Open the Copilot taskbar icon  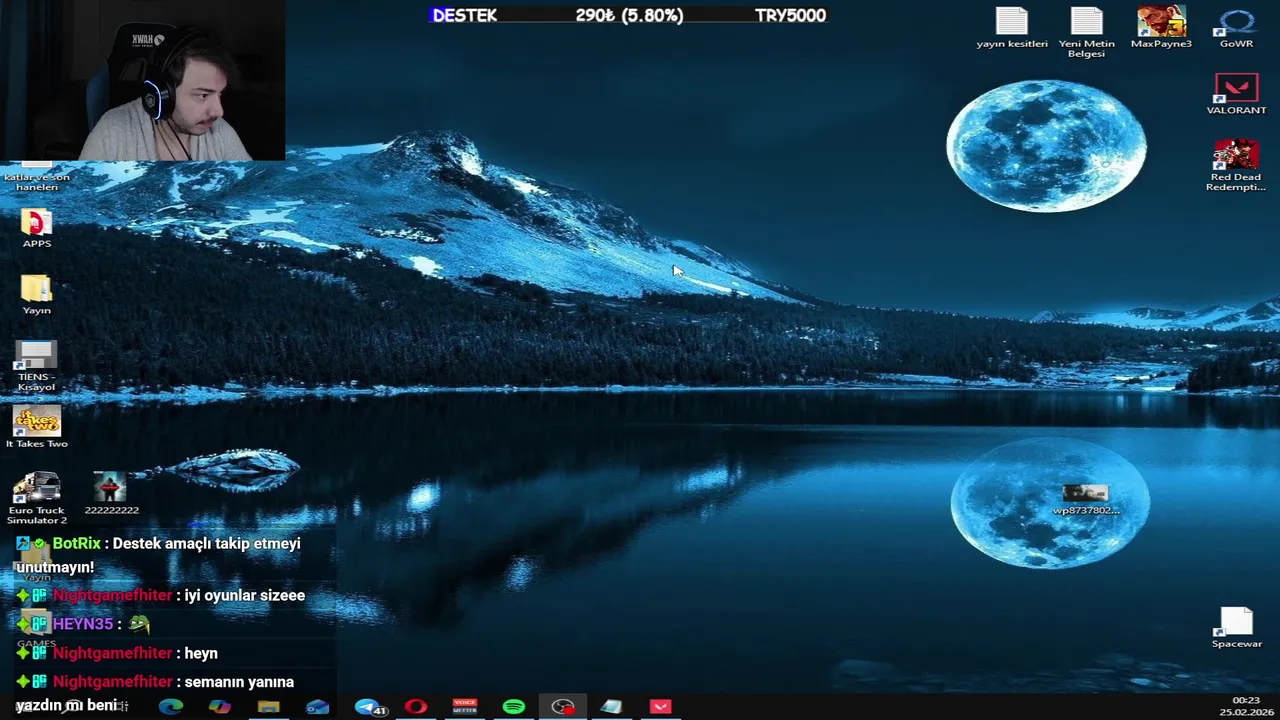click(x=220, y=706)
